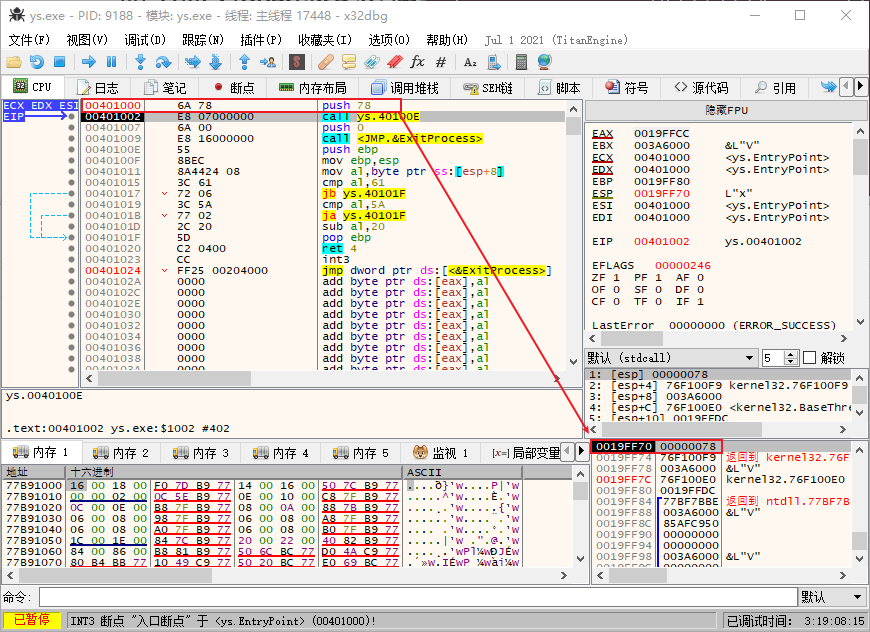Open the 调试(D) menu
This screenshot has width=870, height=632.
tap(145, 40)
